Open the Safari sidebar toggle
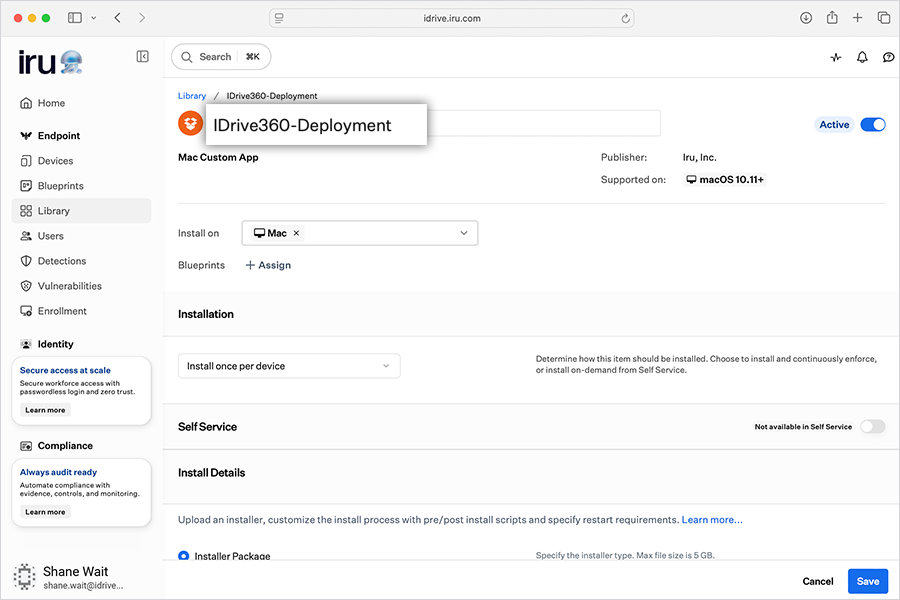This screenshot has height=600, width=900. click(75, 18)
